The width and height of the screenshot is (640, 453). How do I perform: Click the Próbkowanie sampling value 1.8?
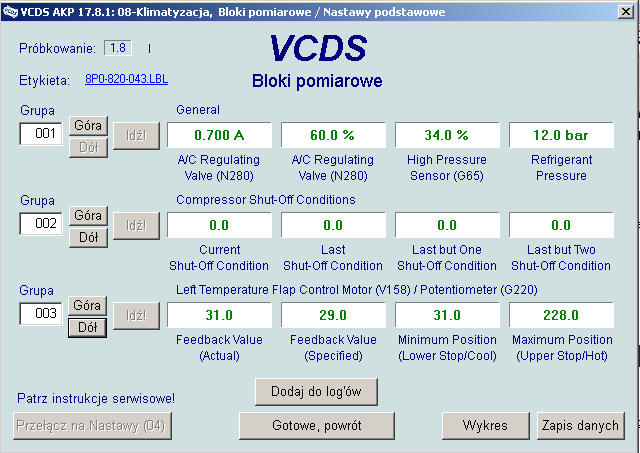118,48
